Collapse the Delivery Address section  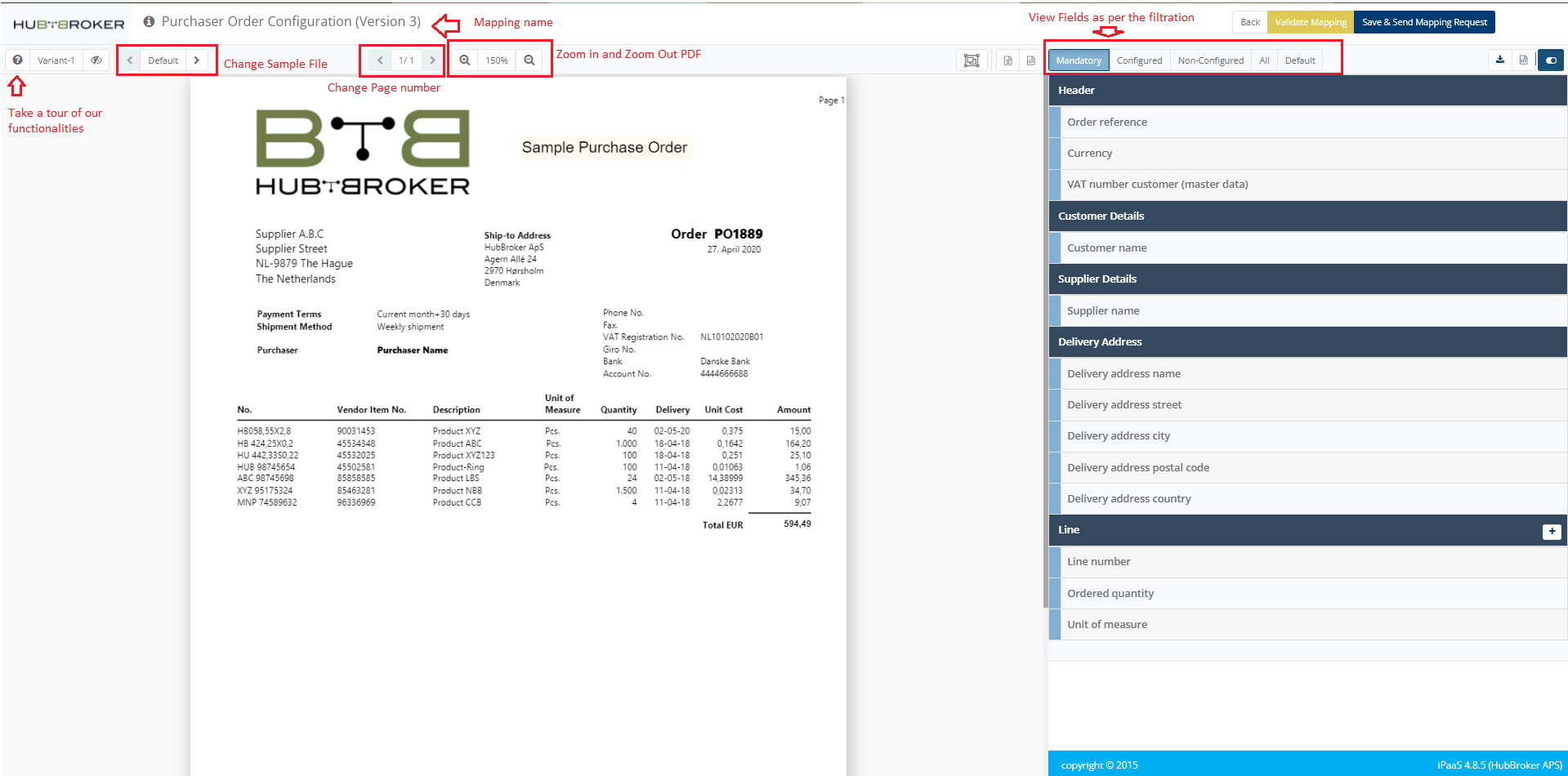pyautogui.click(x=1307, y=341)
